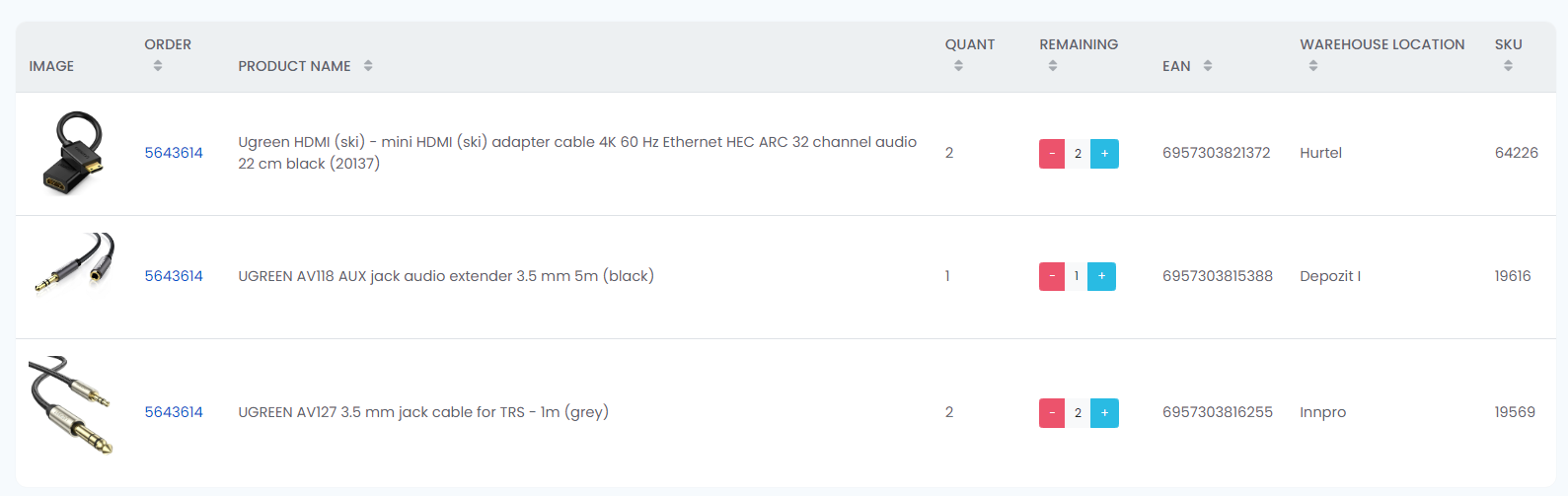This screenshot has width=1568, height=496.
Task: Sort table by Quant column
Action: click(x=958, y=66)
